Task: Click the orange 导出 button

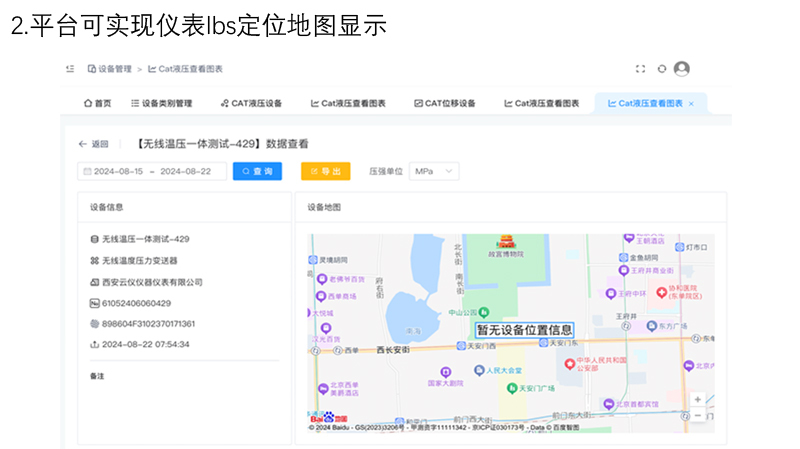Action: (325, 171)
